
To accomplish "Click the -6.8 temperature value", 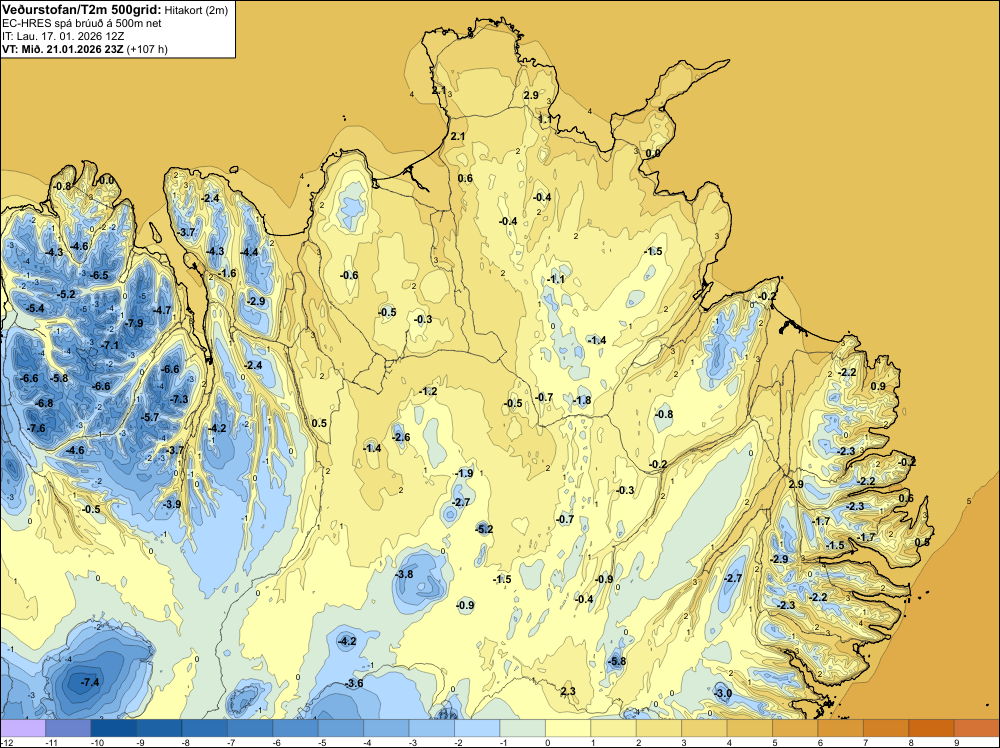I will coord(44,404).
